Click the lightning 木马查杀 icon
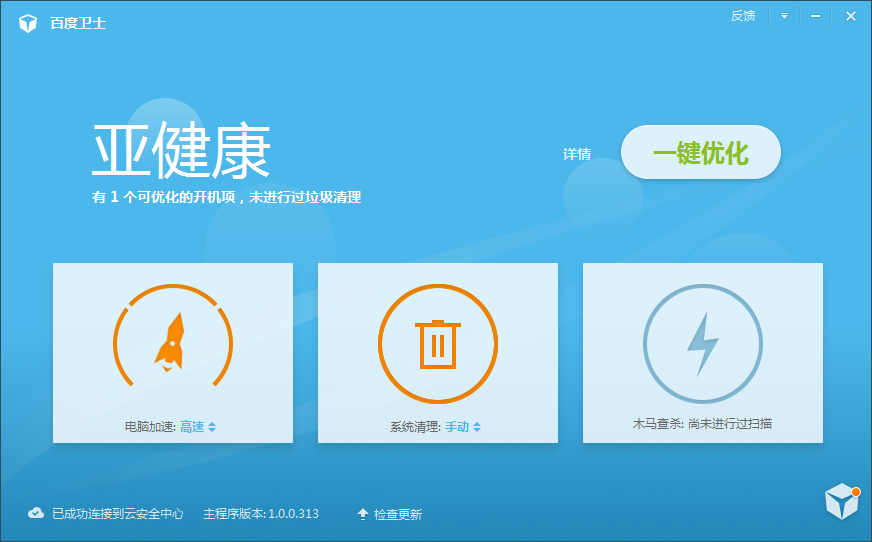Image resolution: width=872 pixels, height=542 pixels. coord(702,344)
